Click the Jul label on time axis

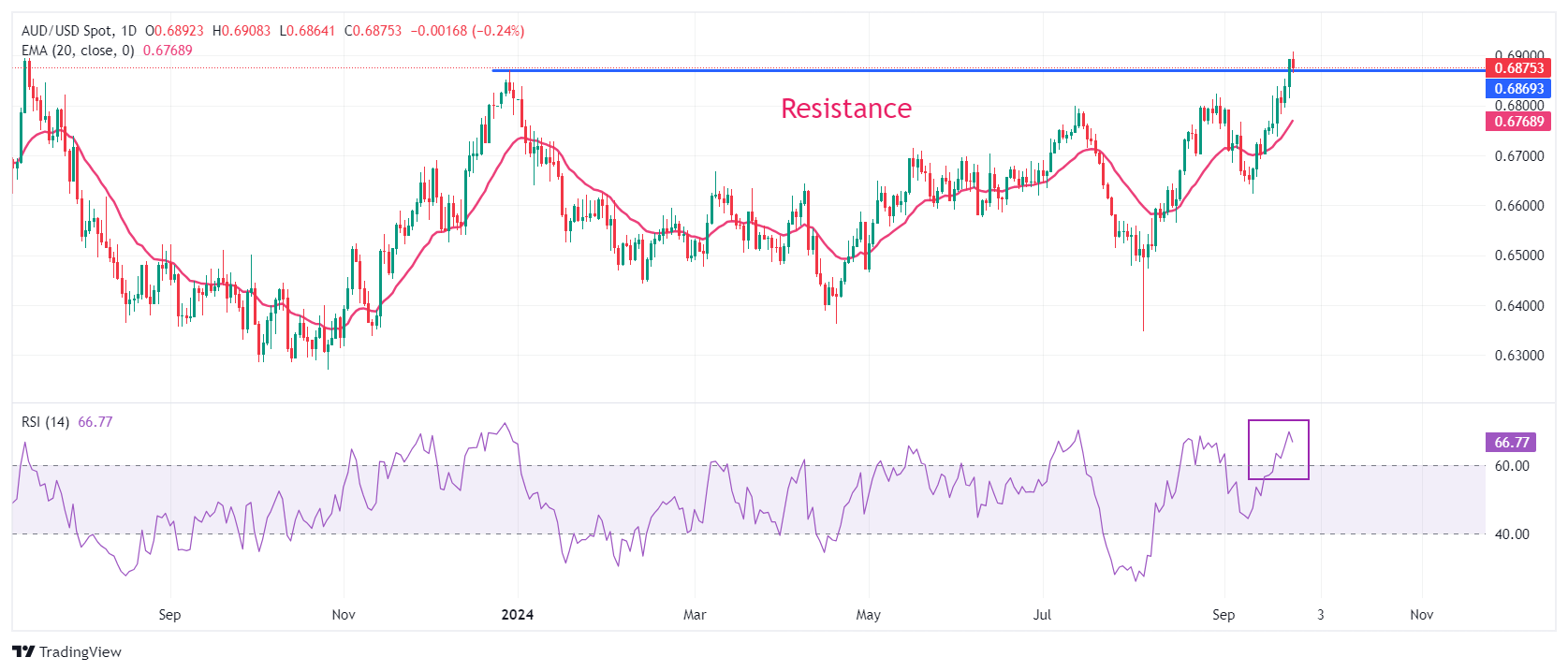coord(1041,615)
